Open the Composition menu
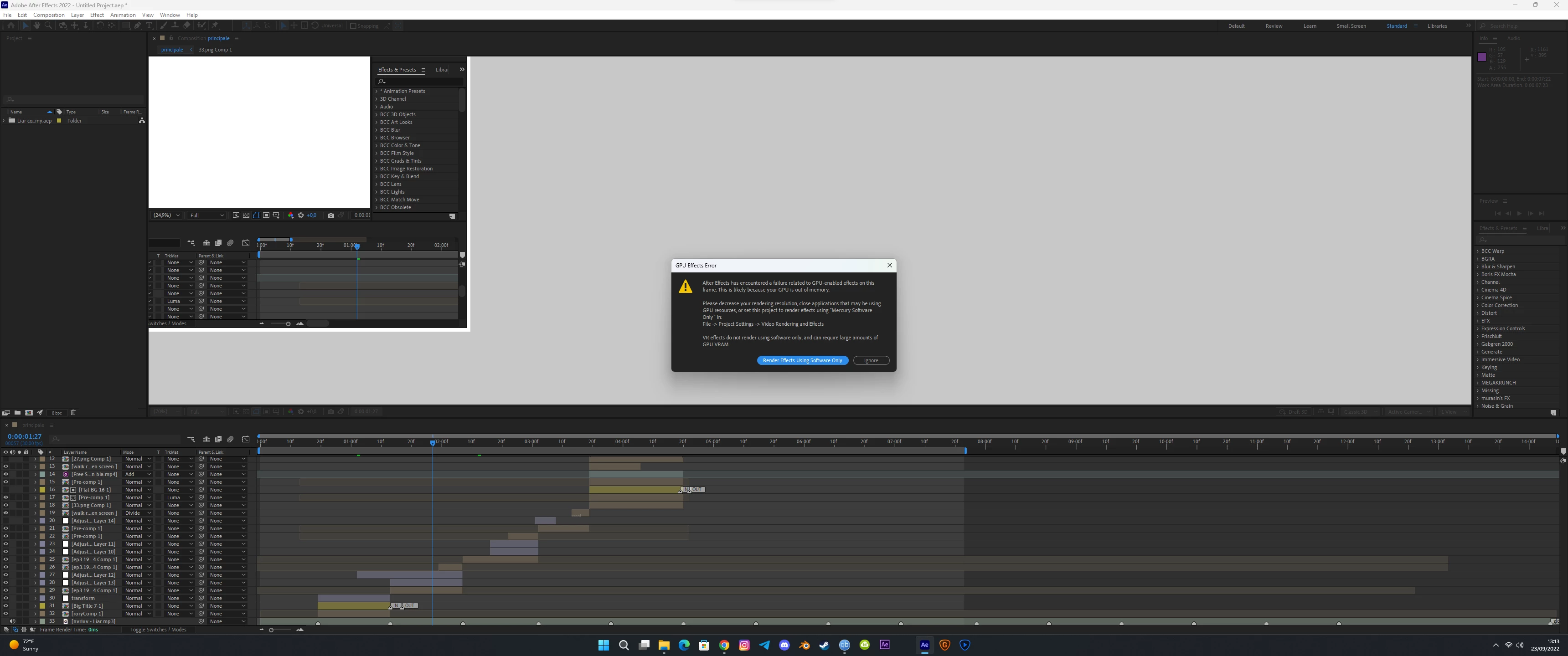1568x656 pixels. point(49,15)
